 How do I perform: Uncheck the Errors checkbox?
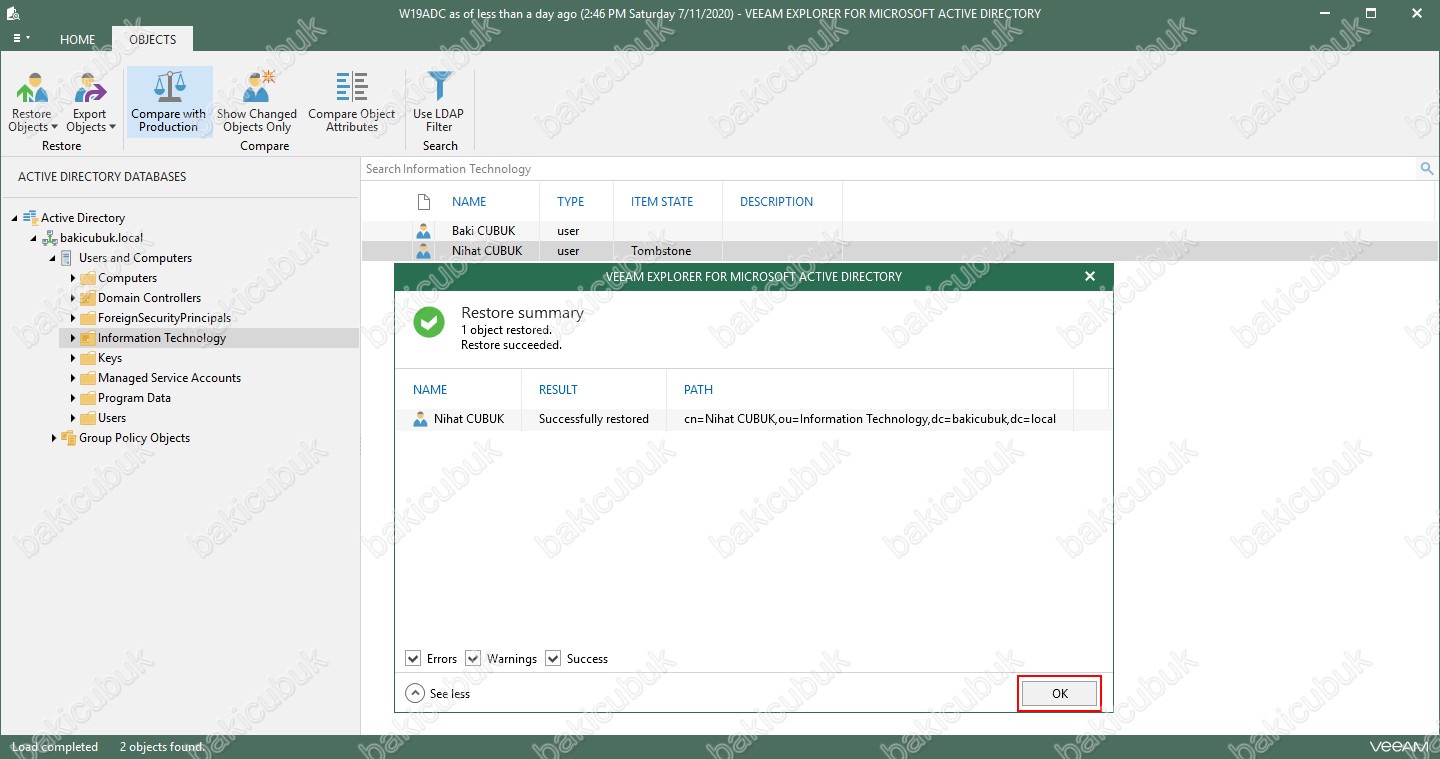tap(413, 658)
